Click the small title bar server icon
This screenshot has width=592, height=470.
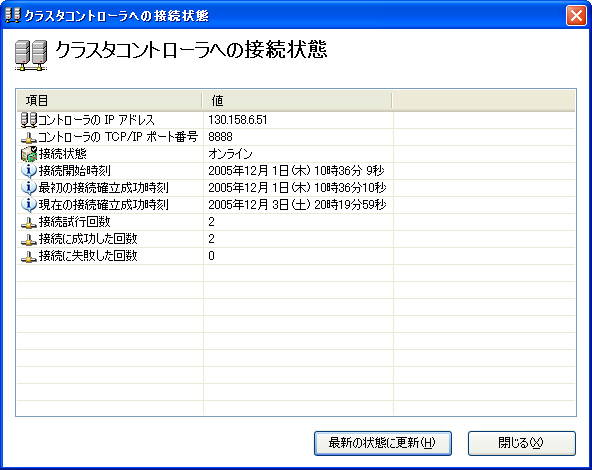click(x=13, y=15)
